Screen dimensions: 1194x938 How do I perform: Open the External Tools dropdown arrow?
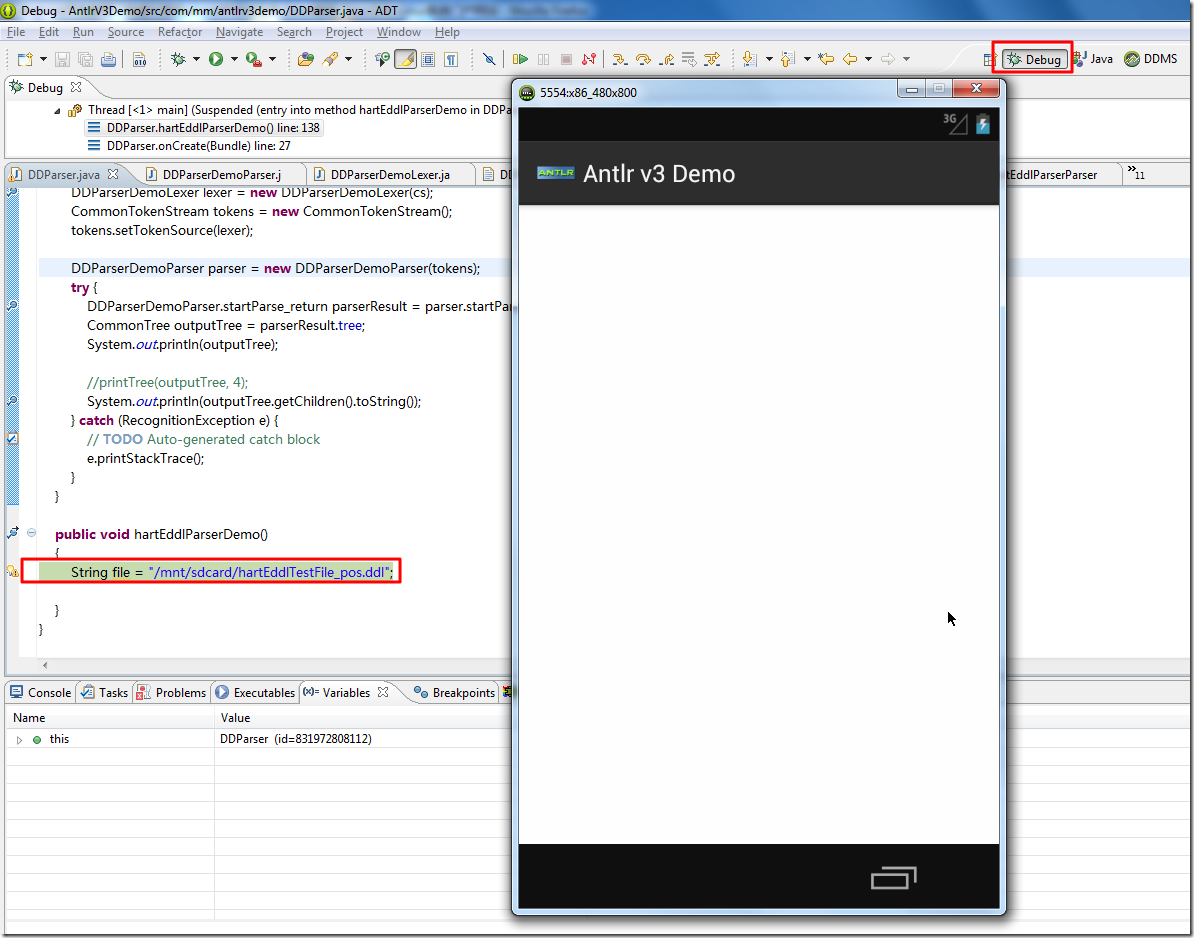click(273, 59)
